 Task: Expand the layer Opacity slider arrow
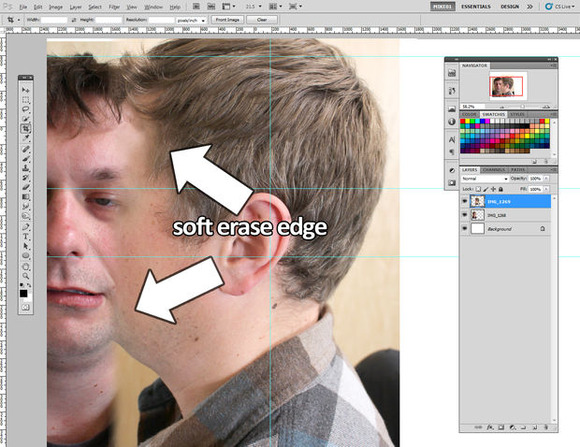coord(546,178)
